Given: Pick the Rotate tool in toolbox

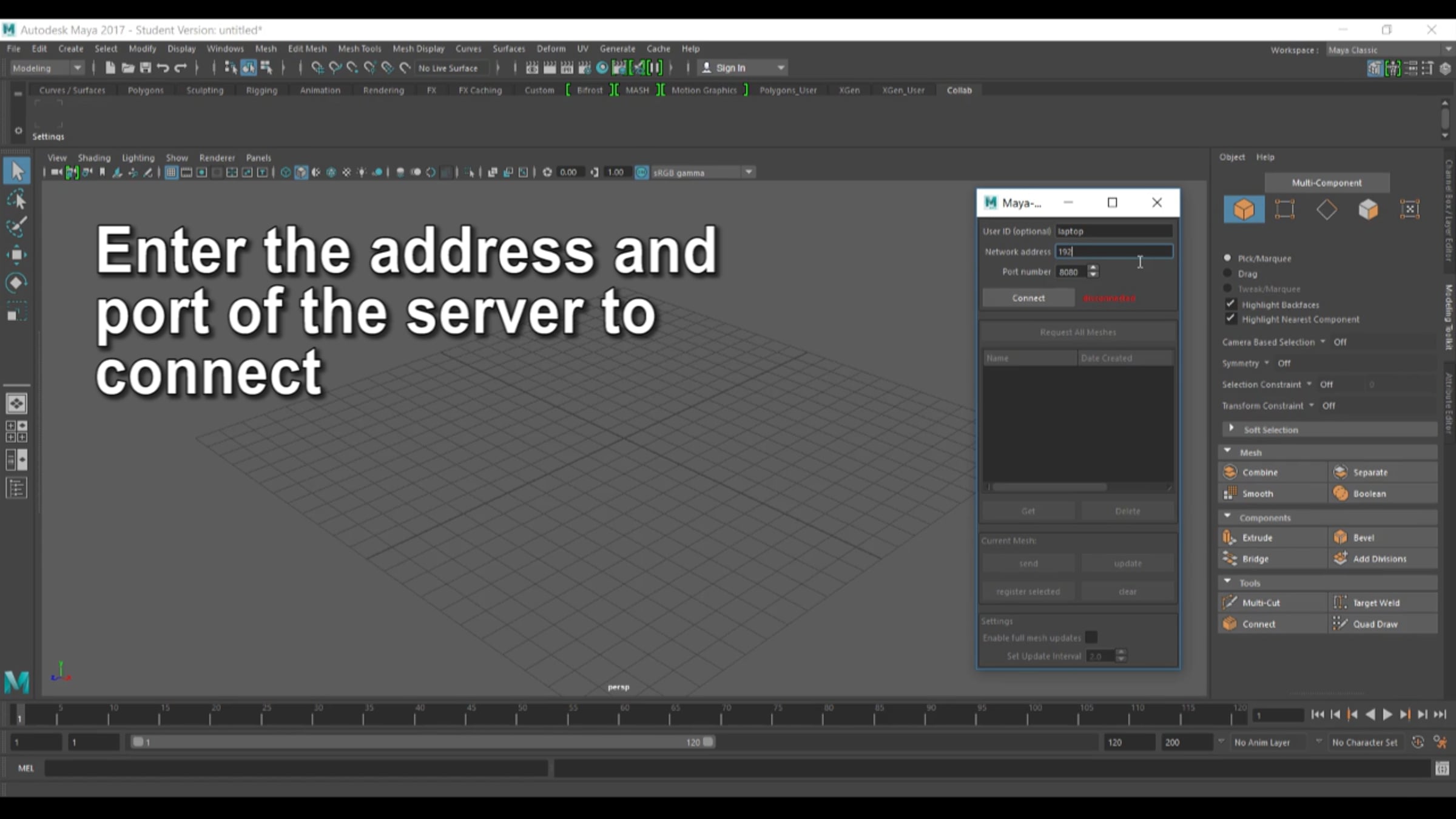Looking at the screenshot, I should tap(16, 283).
